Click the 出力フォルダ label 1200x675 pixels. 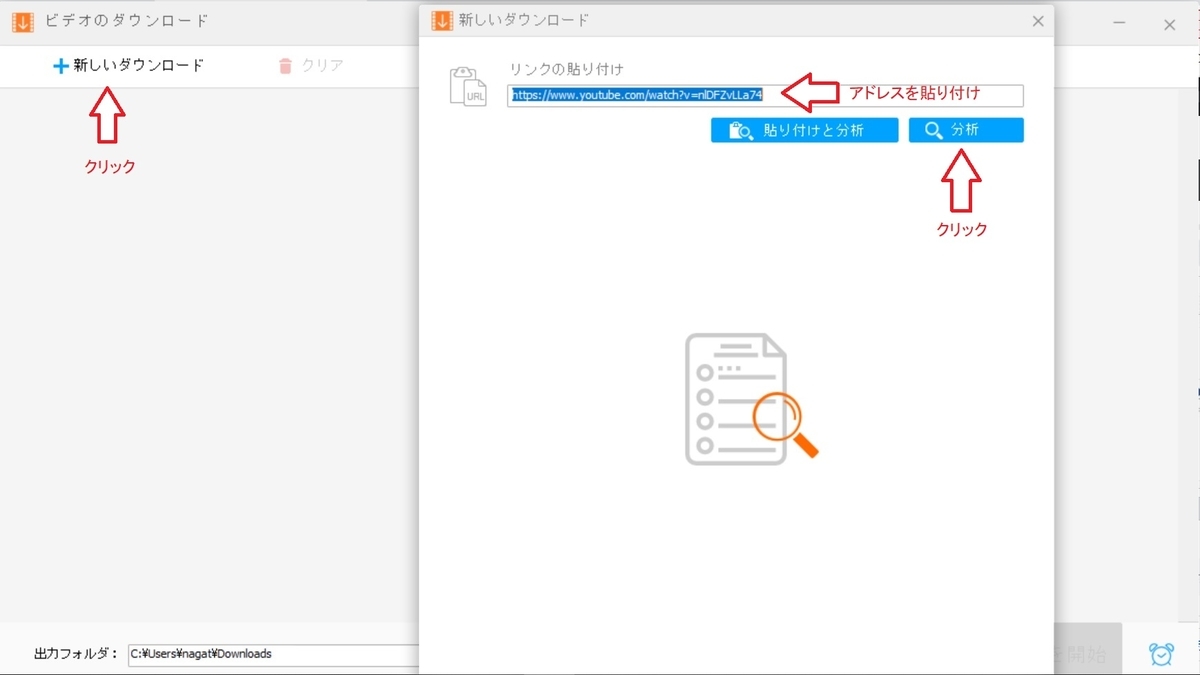pyautogui.click(x=77, y=654)
